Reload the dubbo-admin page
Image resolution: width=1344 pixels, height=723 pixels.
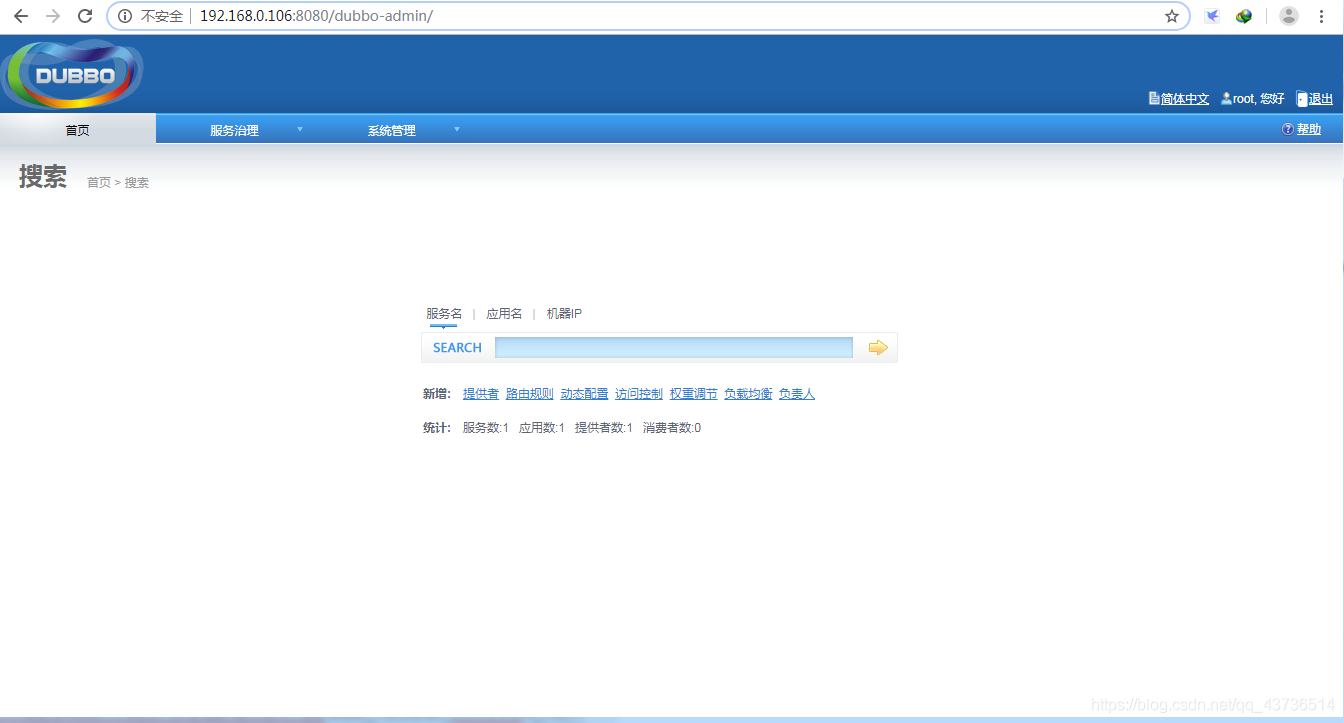point(85,16)
